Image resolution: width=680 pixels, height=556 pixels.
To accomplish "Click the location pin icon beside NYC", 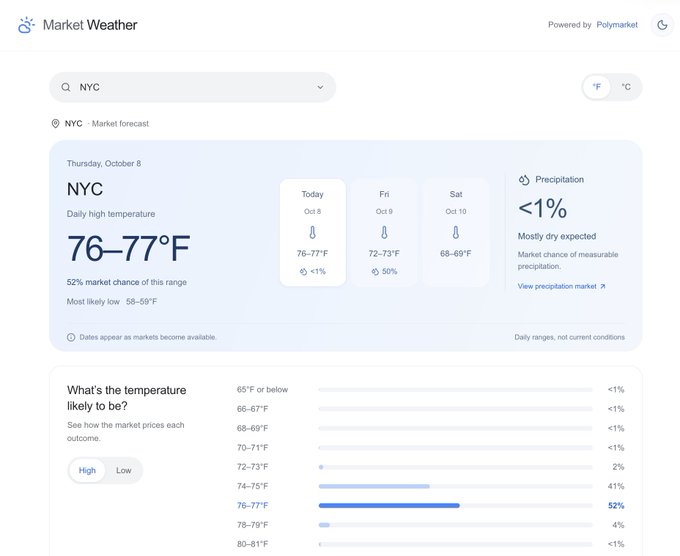I will [x=56, y=124].
